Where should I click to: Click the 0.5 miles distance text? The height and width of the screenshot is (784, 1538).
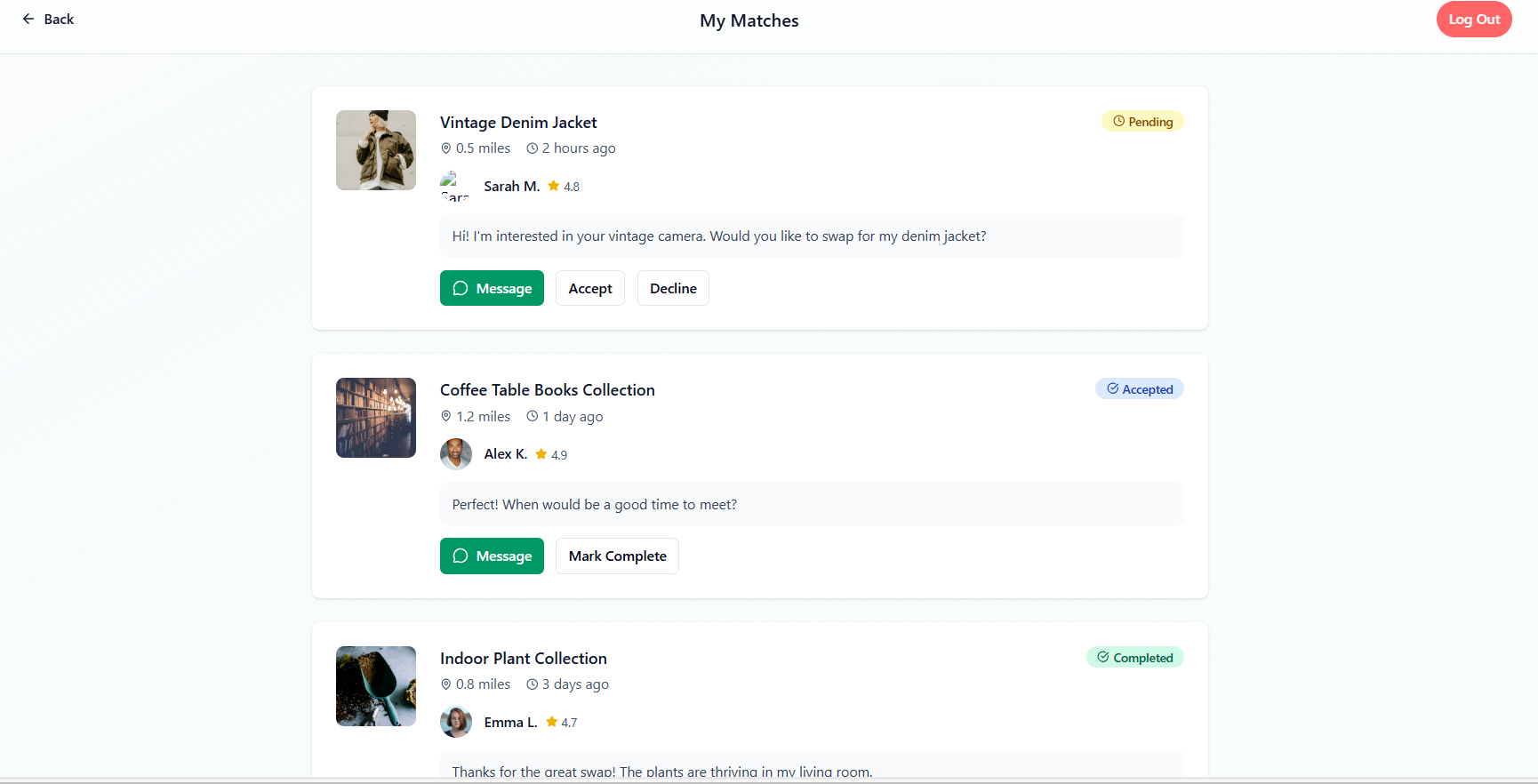click(484, 148)
